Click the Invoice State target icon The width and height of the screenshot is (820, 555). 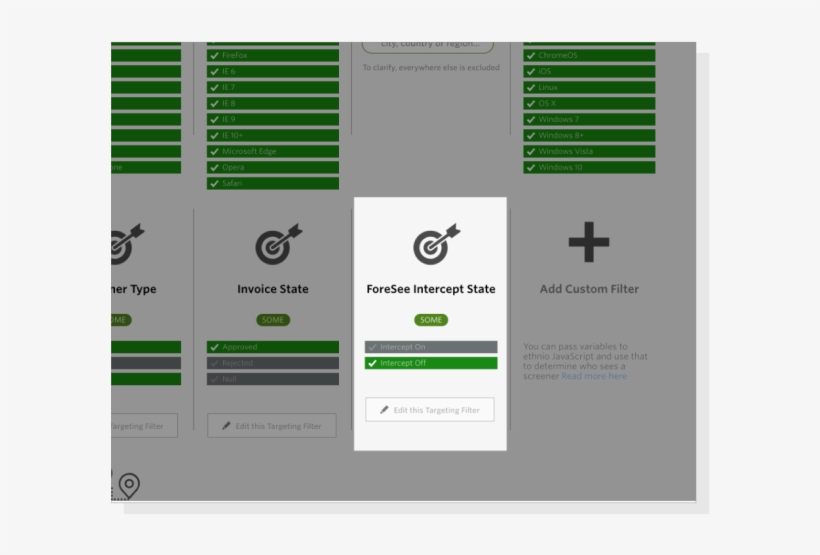[278, 244]
